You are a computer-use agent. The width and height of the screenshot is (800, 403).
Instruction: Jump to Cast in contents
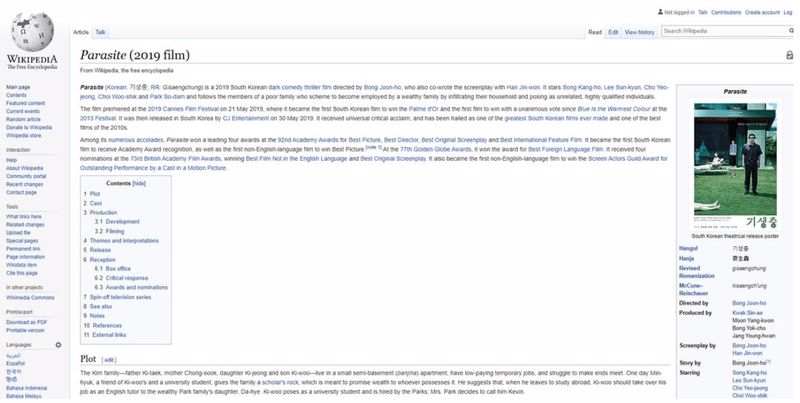[96, 204]
